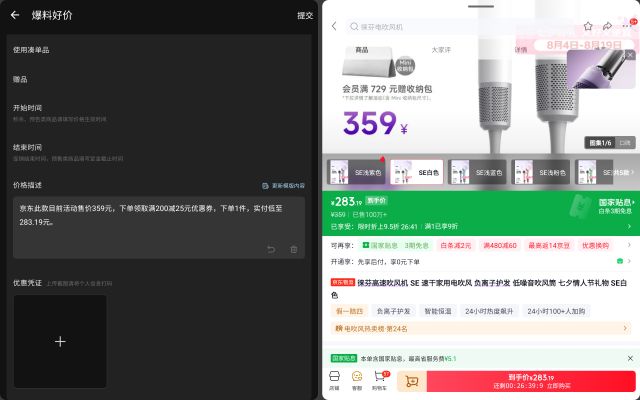The image size is (640, 400).
Task: Share the product with the share icon
Action: [x=607, y=26]
